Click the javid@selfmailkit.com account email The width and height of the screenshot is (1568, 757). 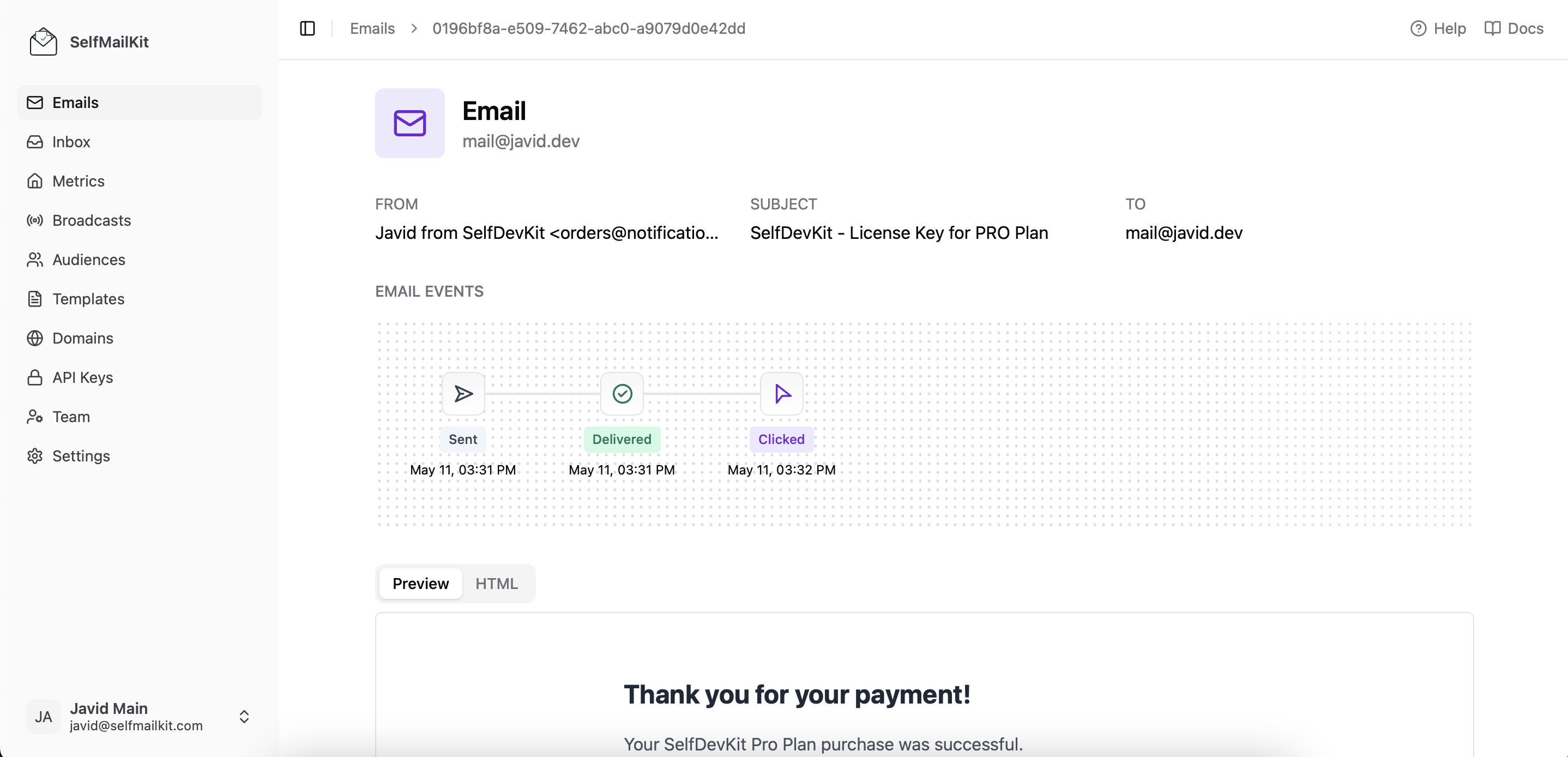[x=136, y=726]
